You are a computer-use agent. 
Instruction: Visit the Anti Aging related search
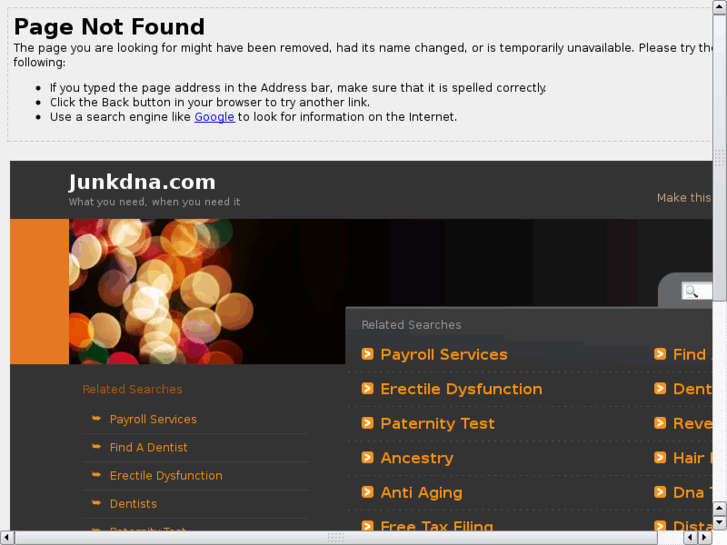point(421,493)
